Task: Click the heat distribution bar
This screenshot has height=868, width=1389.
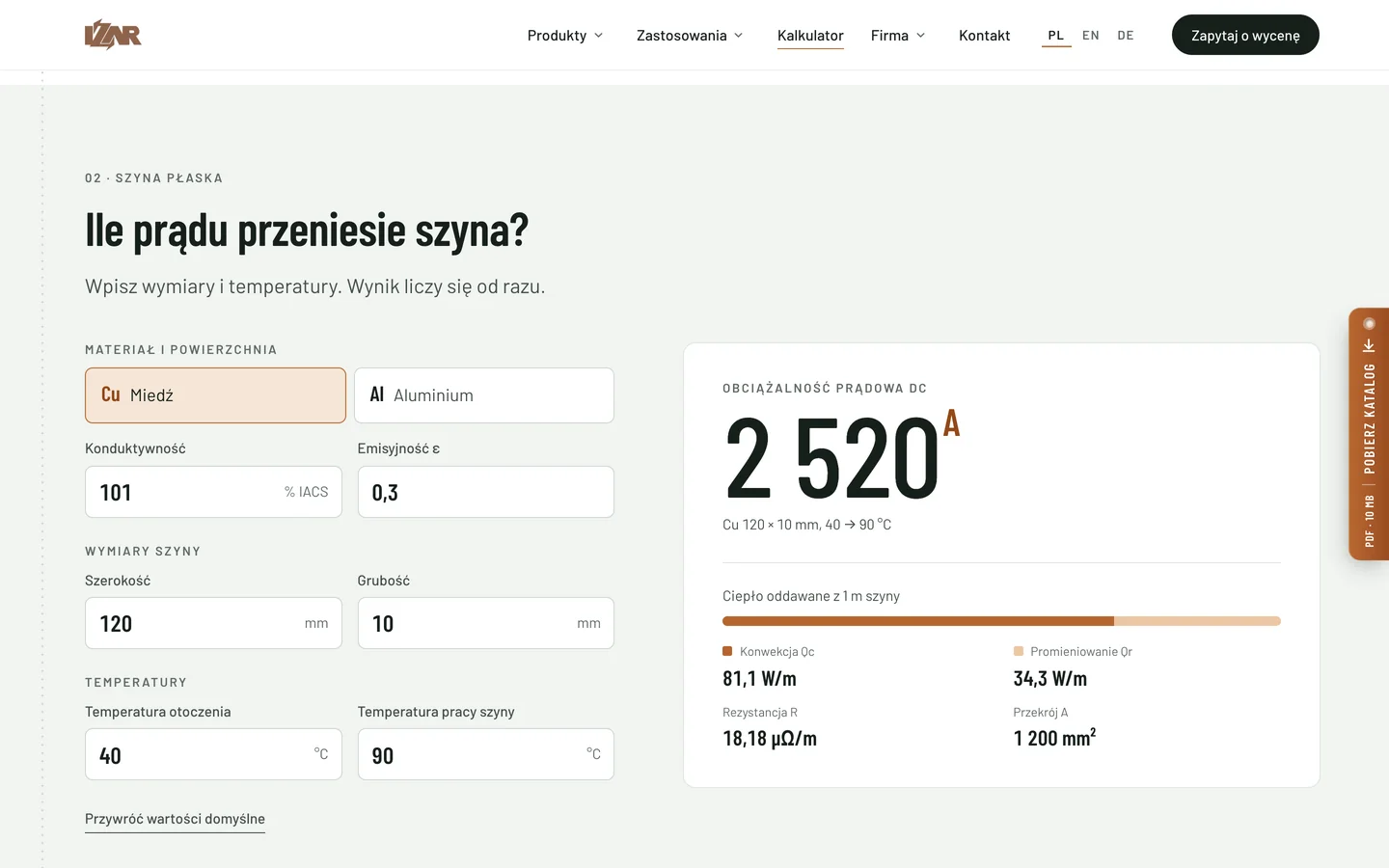Action: (1001, 621)
